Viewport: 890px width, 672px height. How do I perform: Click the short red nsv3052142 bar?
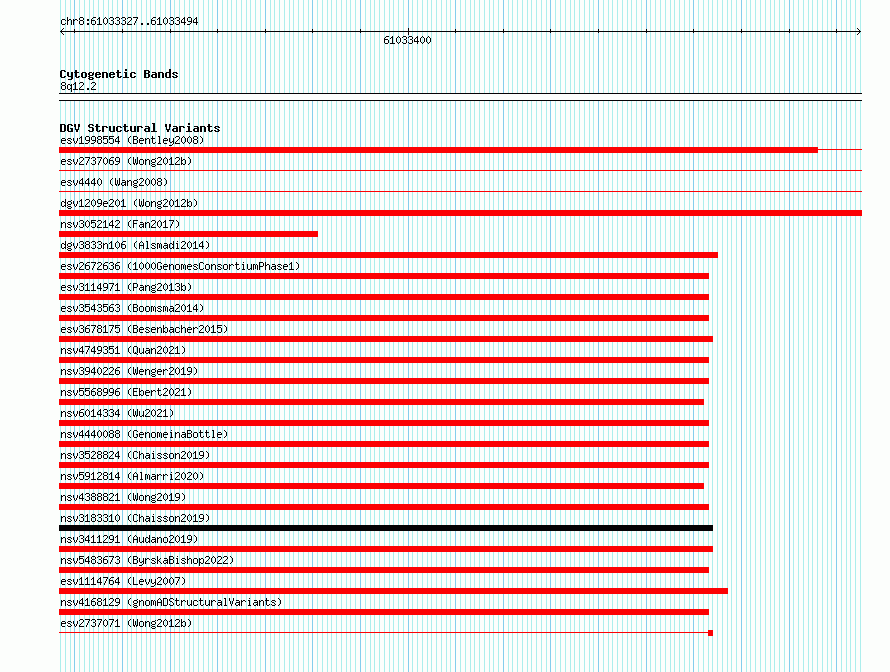point(188,234)
